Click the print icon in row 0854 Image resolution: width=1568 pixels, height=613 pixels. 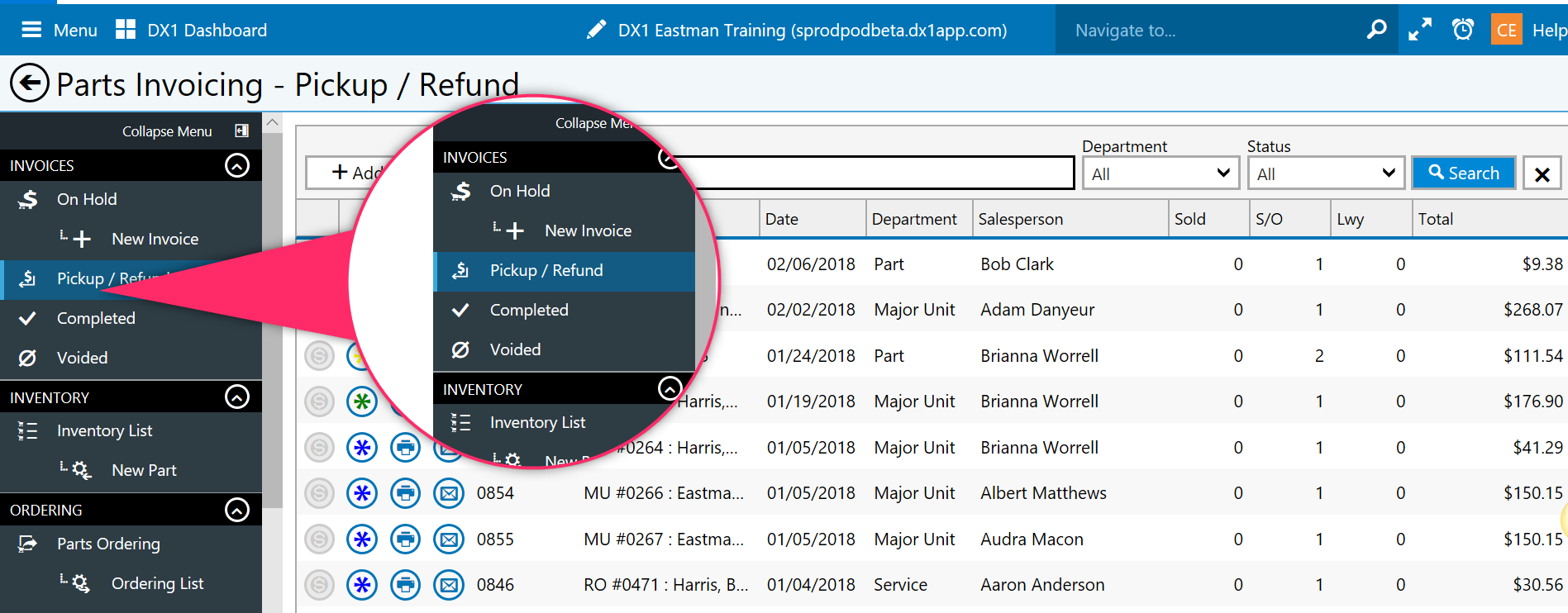(x=405, y=493)
